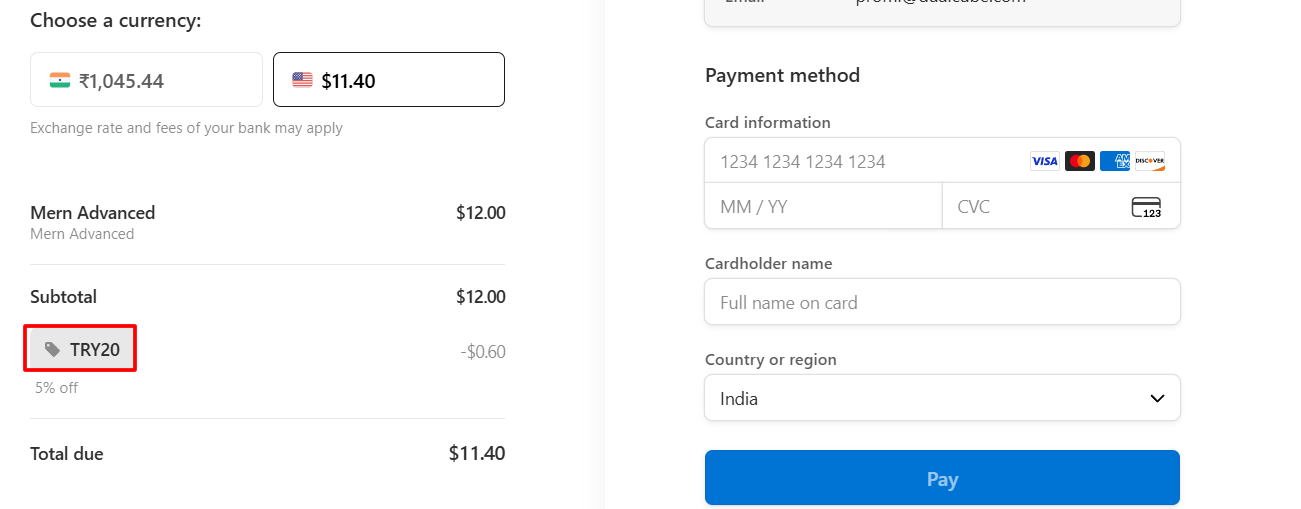Focus the Full name on card field
Screen dimensions: 1301x509
pos(942,302)
